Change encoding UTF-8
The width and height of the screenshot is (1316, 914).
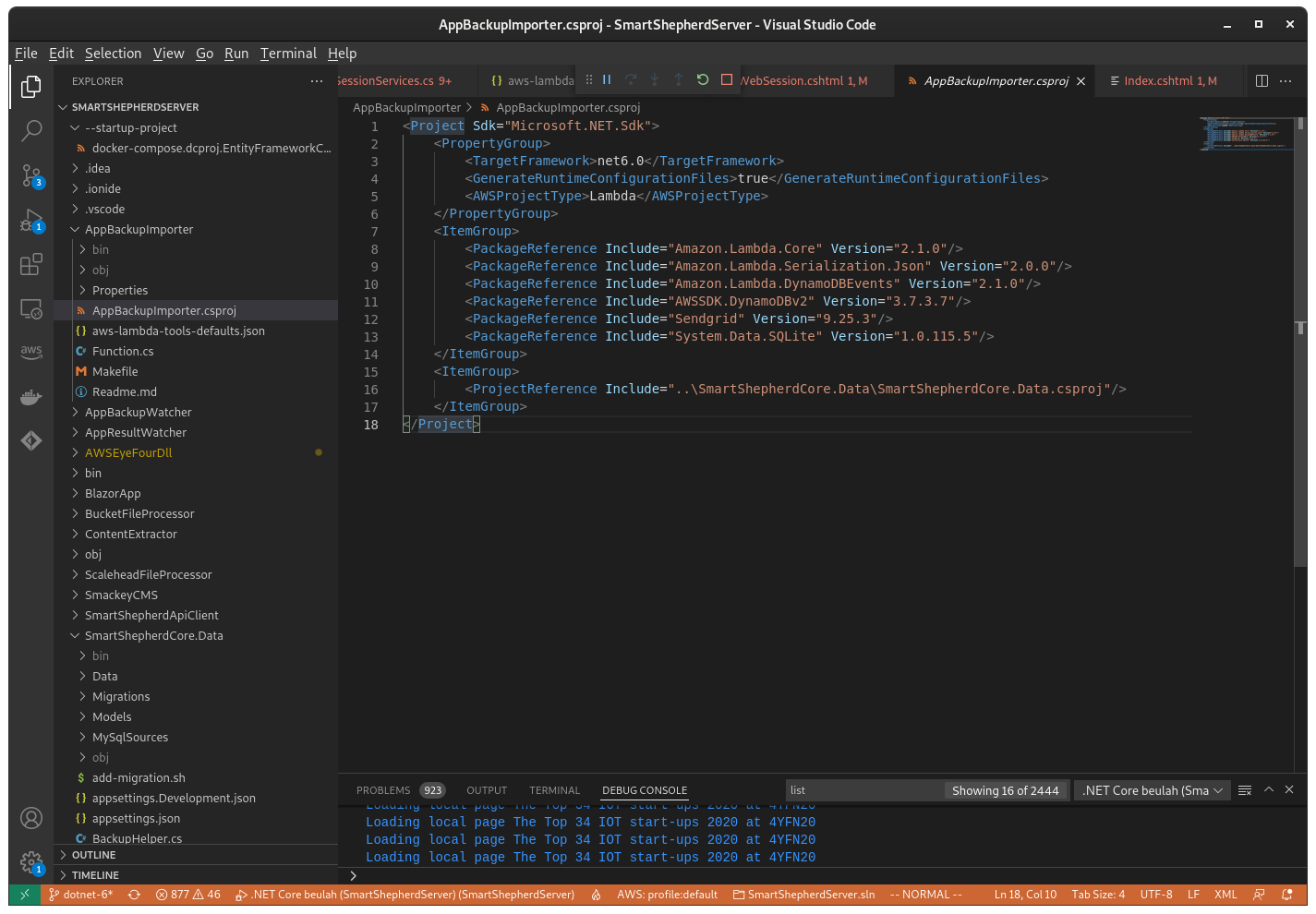click(1156, 895)
